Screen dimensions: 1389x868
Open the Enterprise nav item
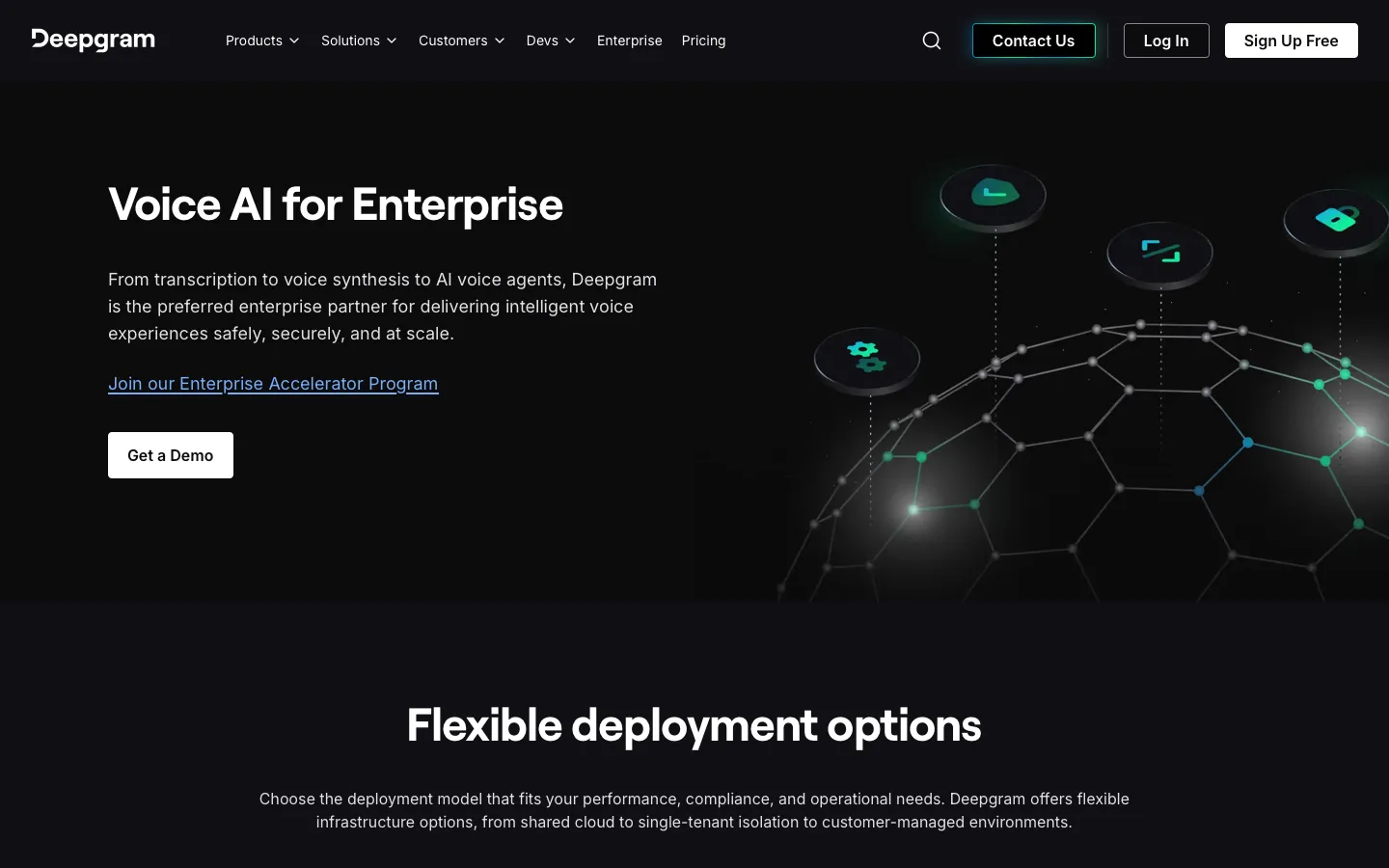pos(630,41)
